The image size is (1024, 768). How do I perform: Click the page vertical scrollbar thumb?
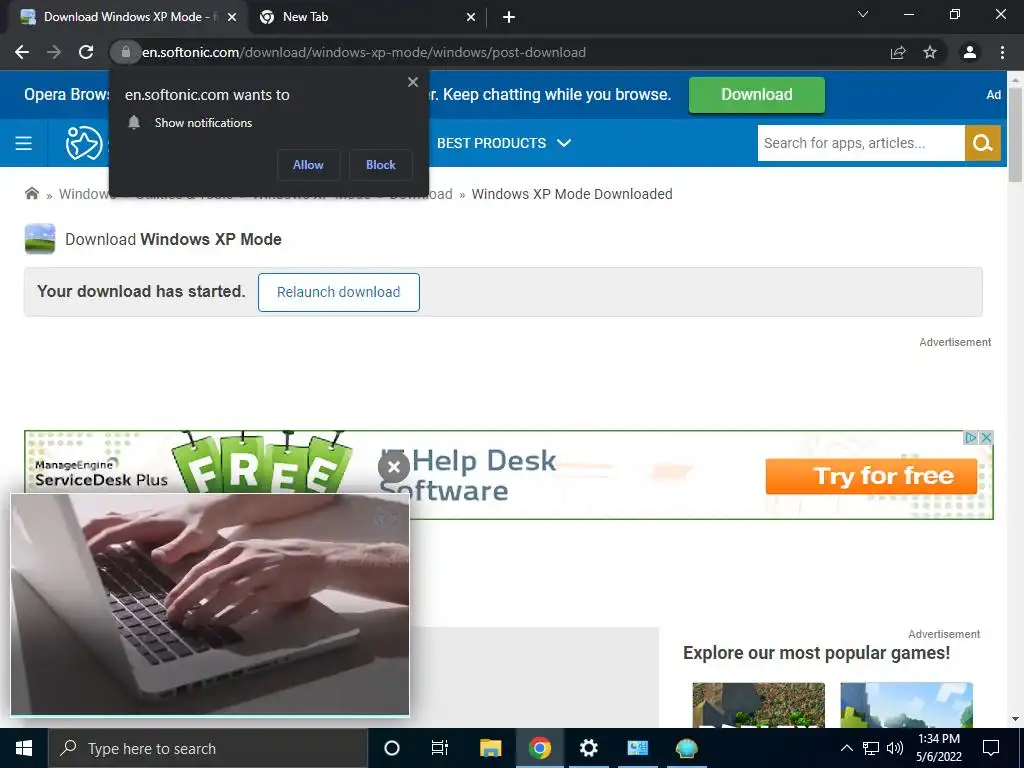point(1016,135)
